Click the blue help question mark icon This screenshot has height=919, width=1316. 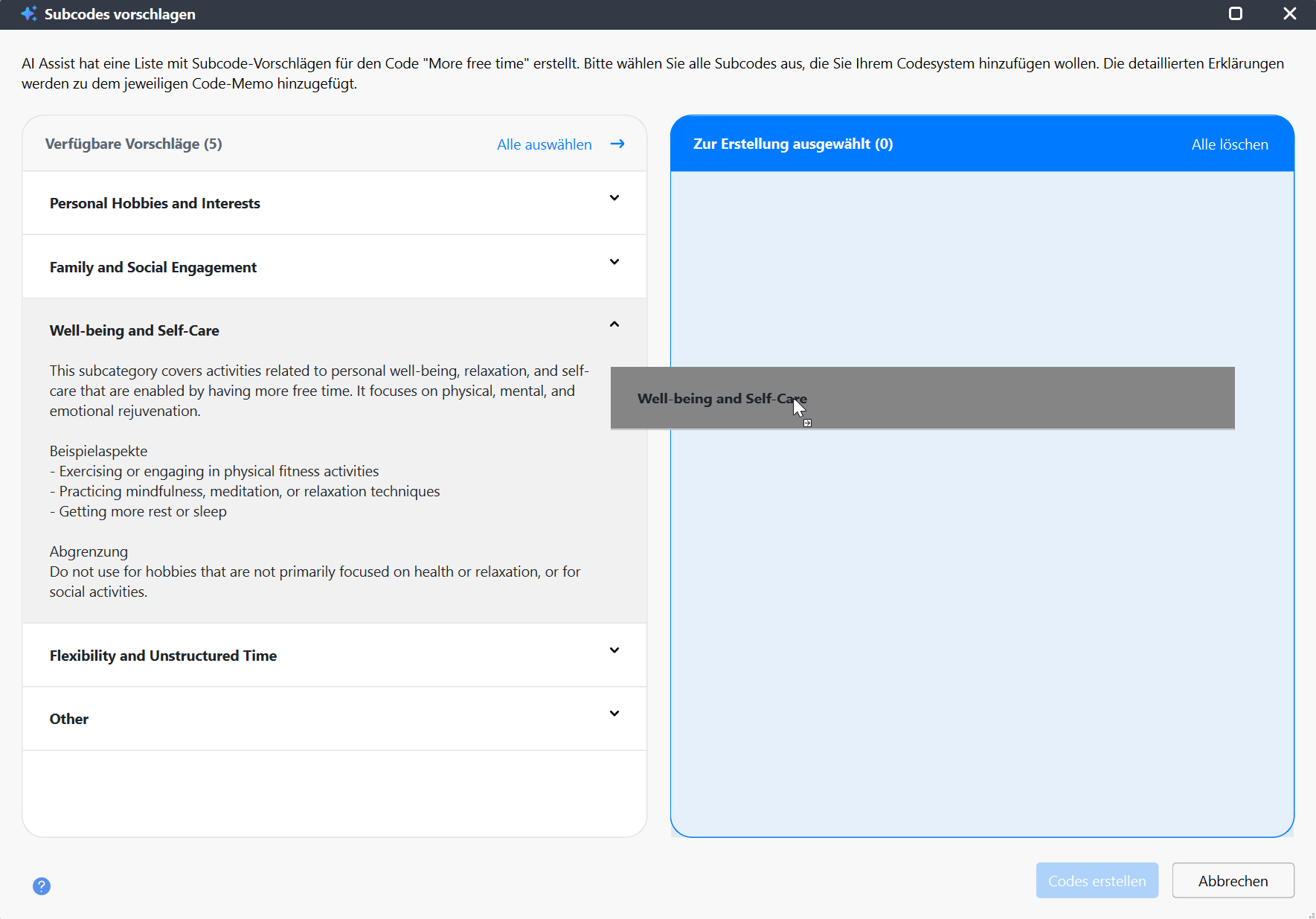pyautogui.click(x=42, y=886)
